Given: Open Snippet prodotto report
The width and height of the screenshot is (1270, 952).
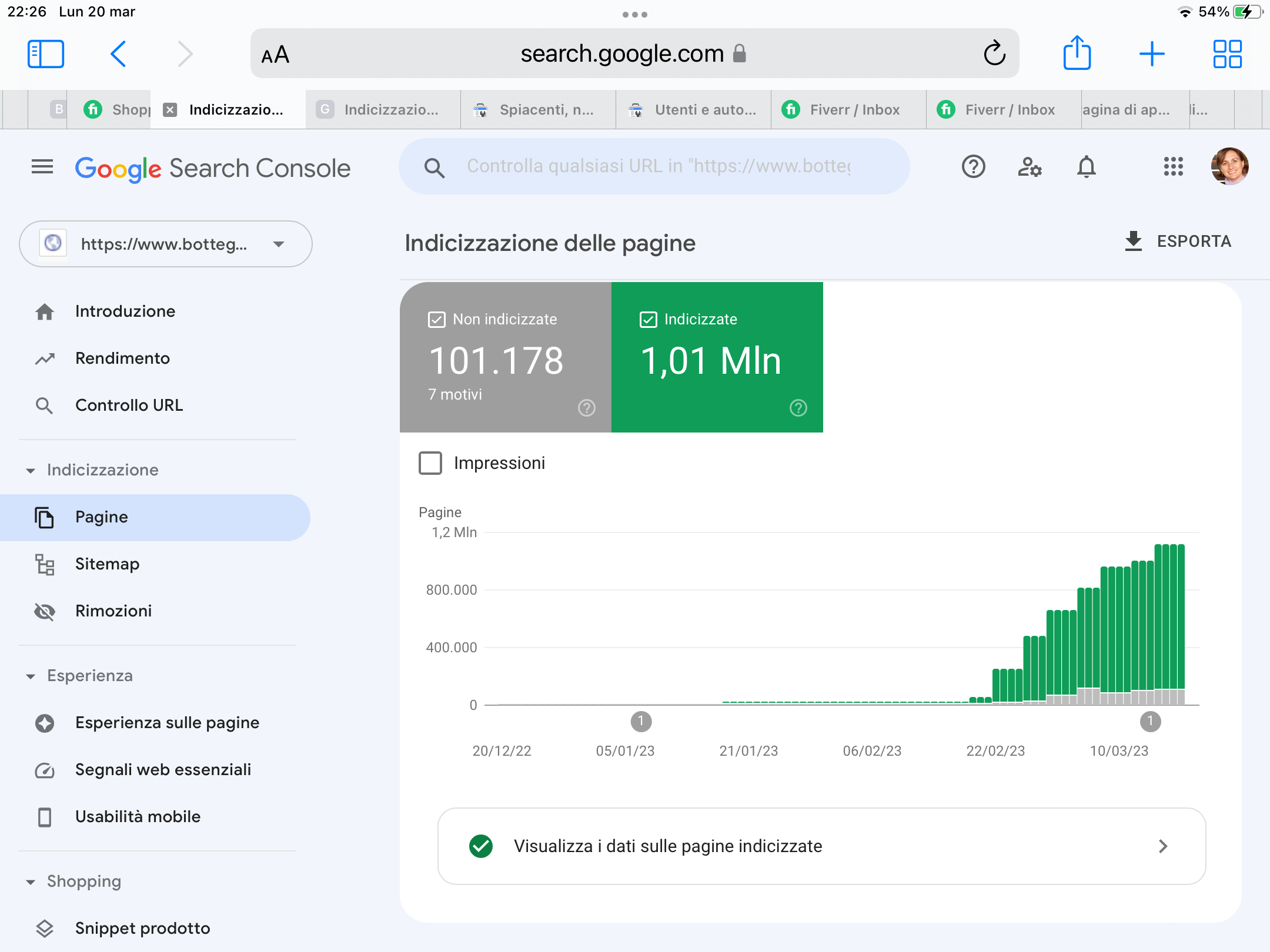Looking at the screenshot, I should [142, 928].
